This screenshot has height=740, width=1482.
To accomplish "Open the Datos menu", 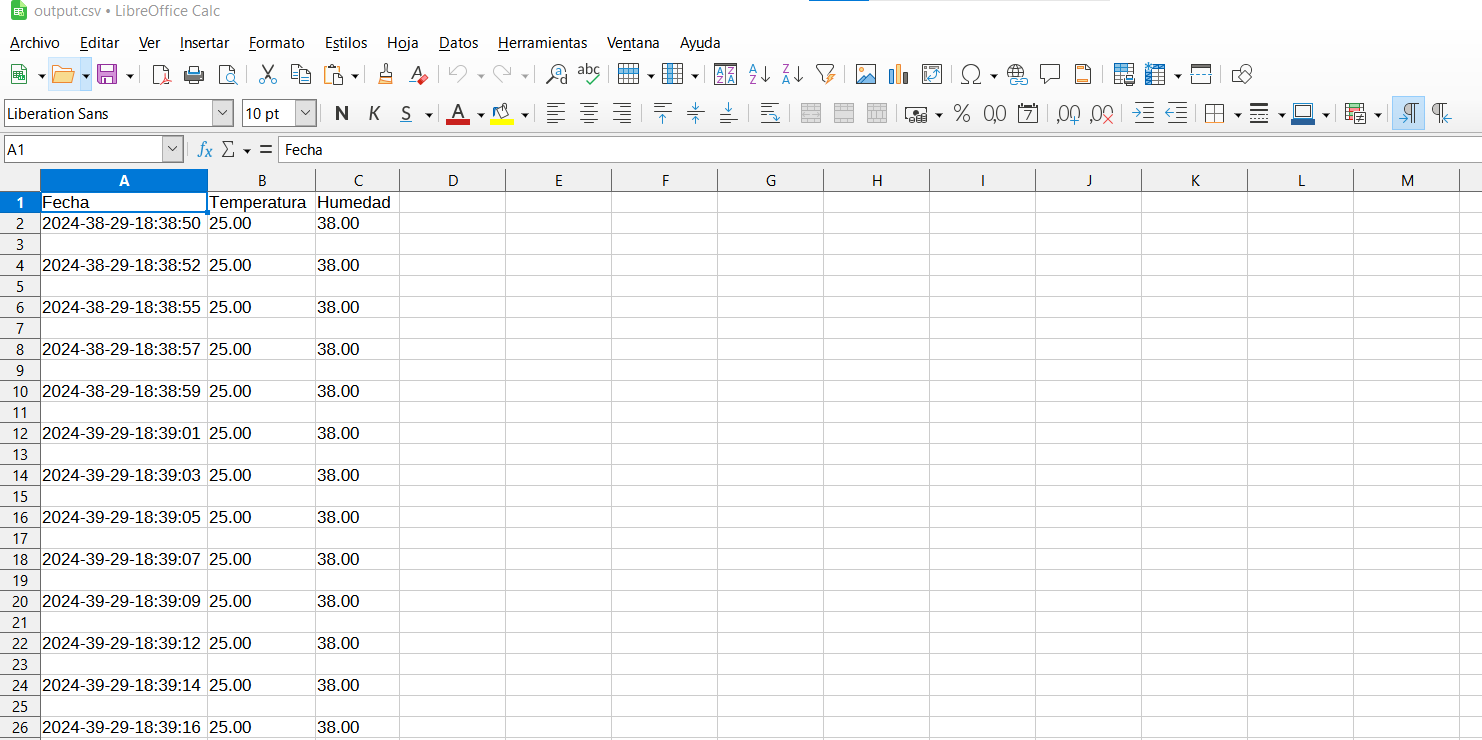I will [458, 43].
